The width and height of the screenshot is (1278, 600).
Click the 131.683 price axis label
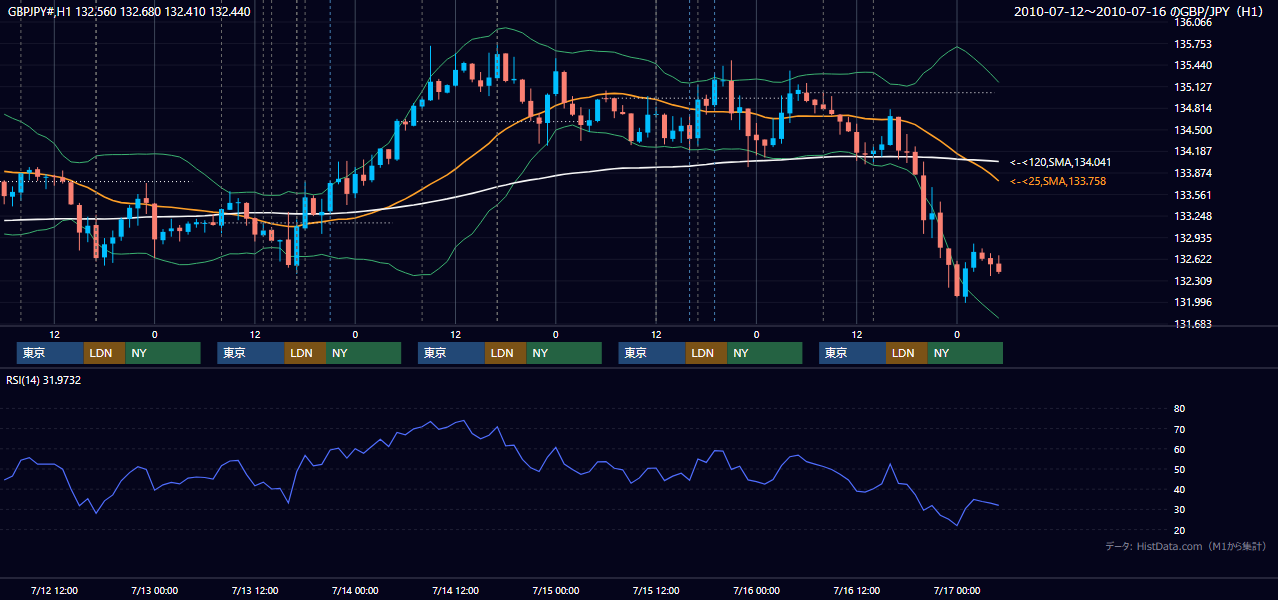click(x=1192, y=324)
